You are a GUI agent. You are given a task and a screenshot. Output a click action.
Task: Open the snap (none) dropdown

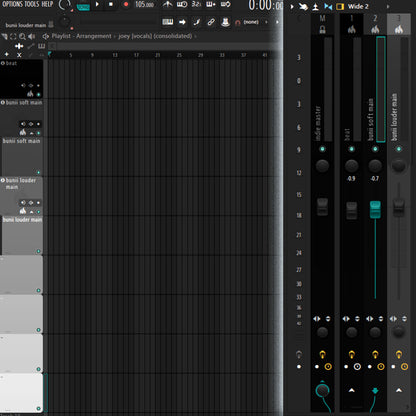[x=251, y=22]
